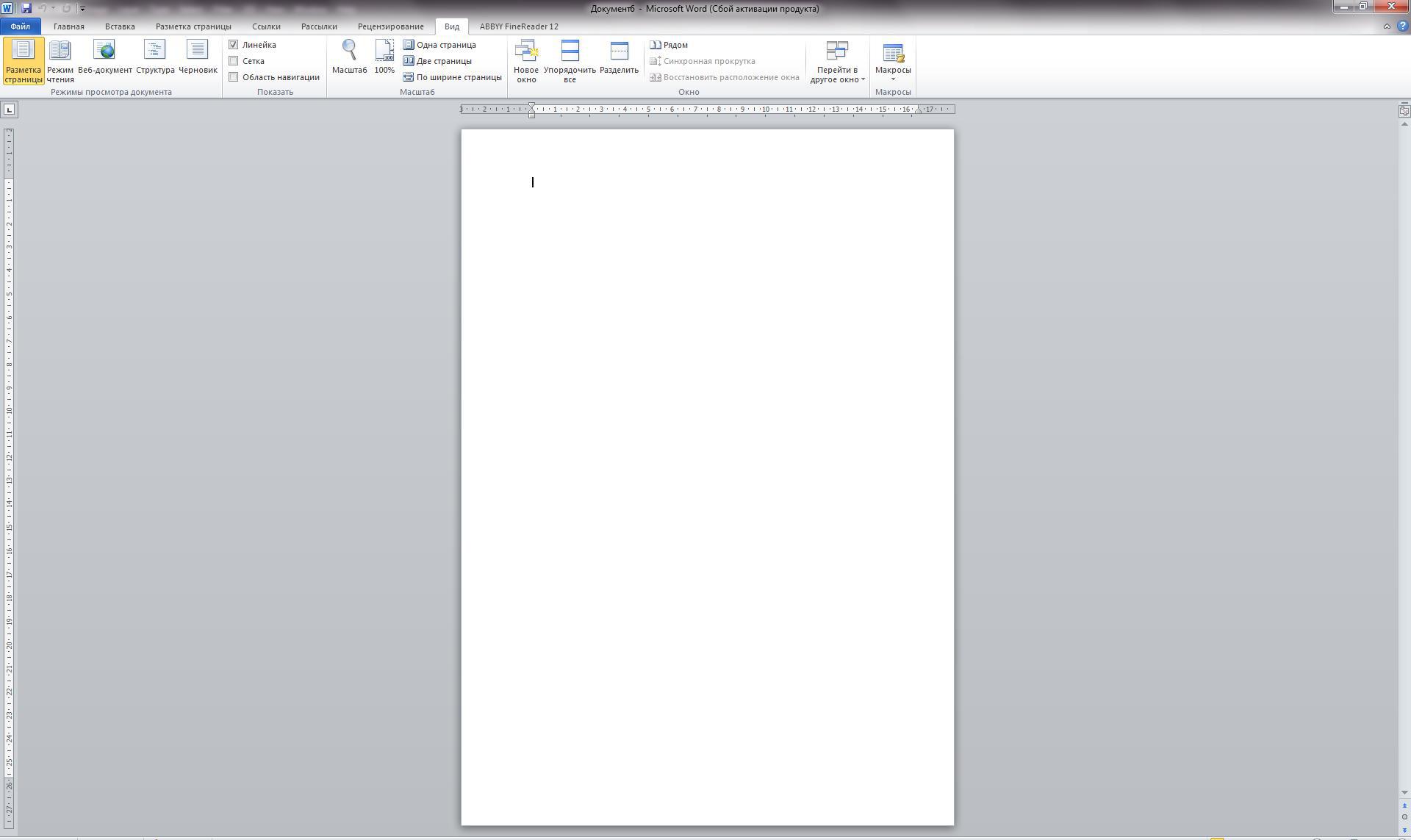Uncheck the Линейка ruler checkbox
The width and height of the screenshot is (1411, 840).
coord(234,45)
